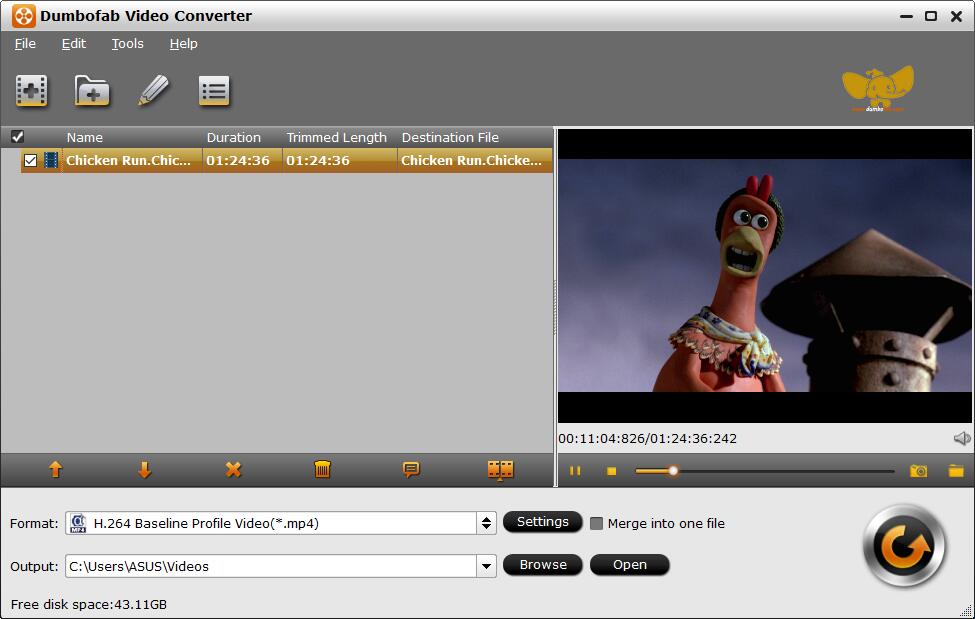Click the 01:24:36 Trimmed Length cell
975x619 pixels.
click(x=340, y=161)
